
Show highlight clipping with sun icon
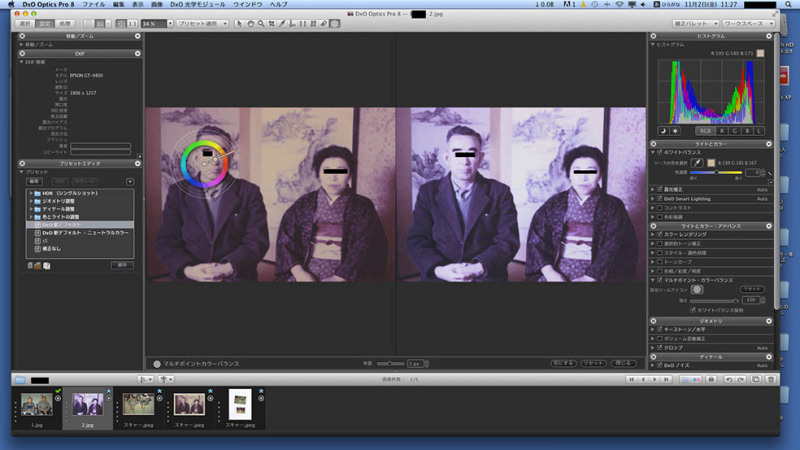click(x=672, y=130)
